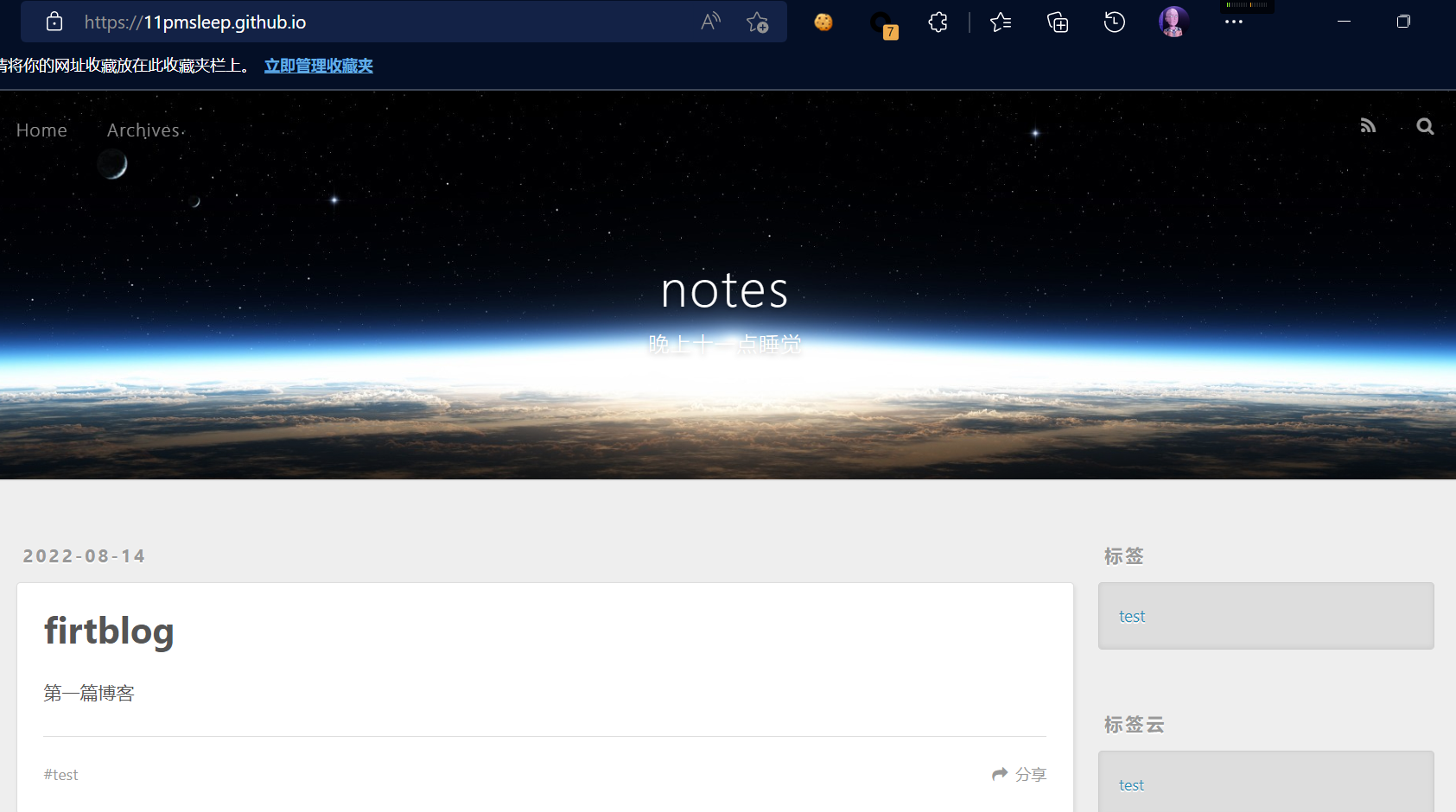Click the 第一篇博客 post excerpt text

(89, 694)
